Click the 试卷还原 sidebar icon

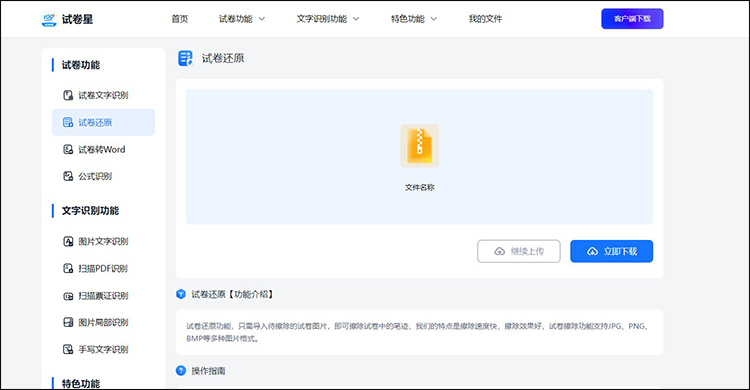[68, 123]
